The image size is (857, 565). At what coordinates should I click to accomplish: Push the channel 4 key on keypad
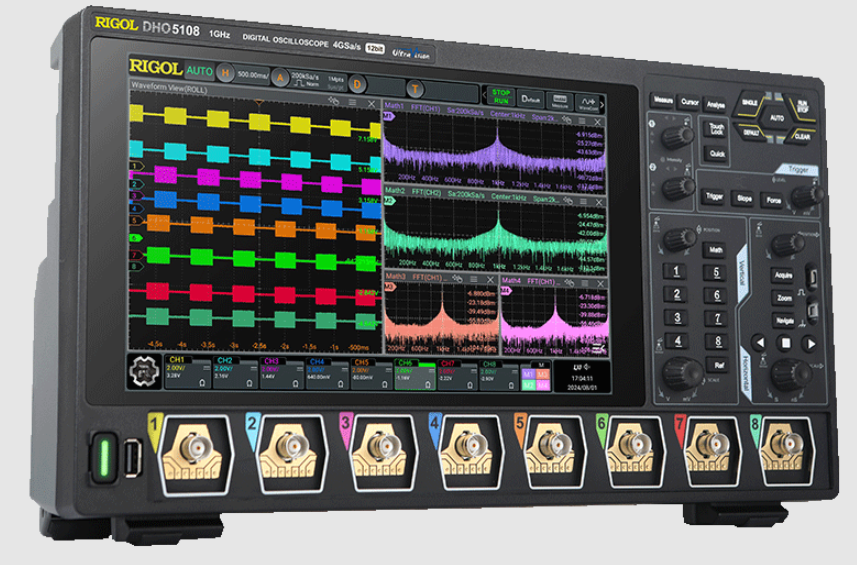click(x=678, y=340)
